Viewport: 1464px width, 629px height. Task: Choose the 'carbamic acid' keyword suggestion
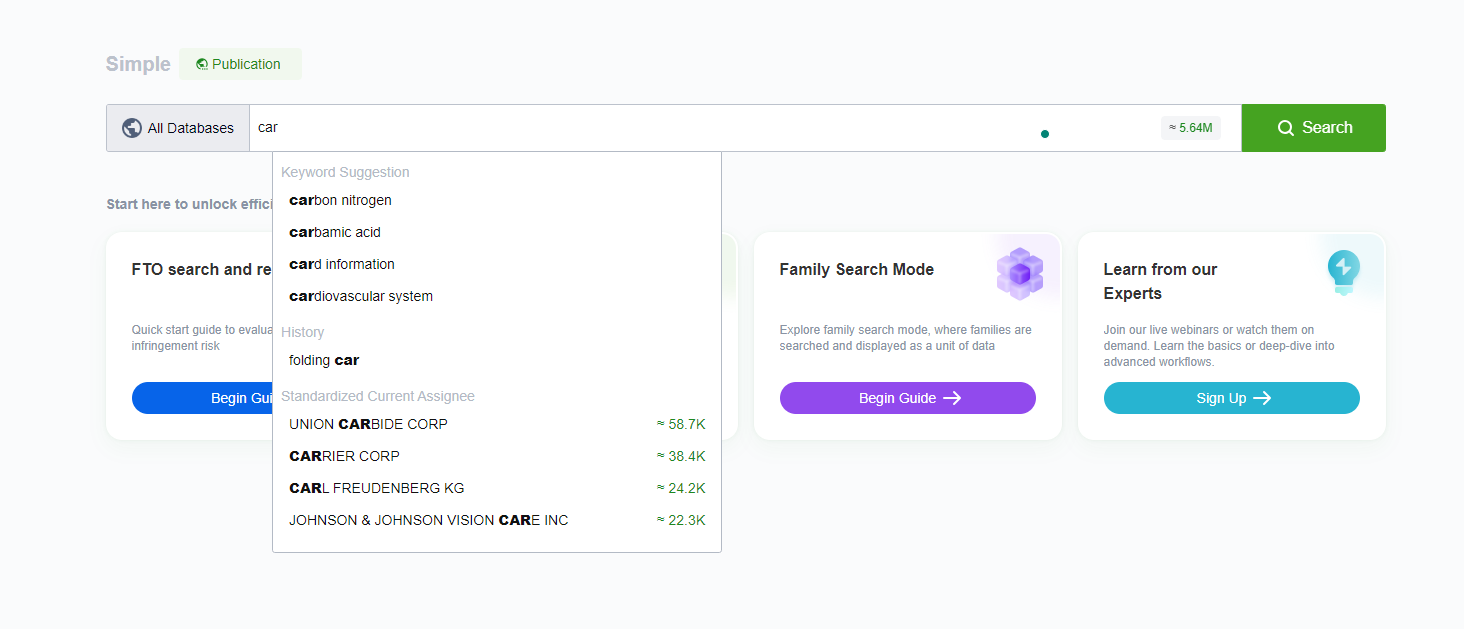click(335, 232)
